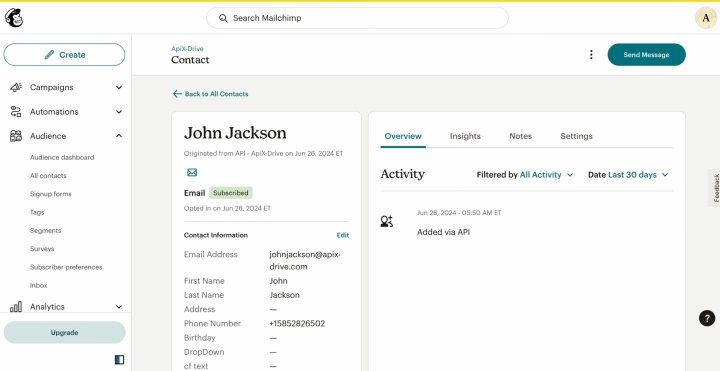Click the Campaigns megaphone icon
This screenshot has width=720, height=371.
tap(16, 87)
